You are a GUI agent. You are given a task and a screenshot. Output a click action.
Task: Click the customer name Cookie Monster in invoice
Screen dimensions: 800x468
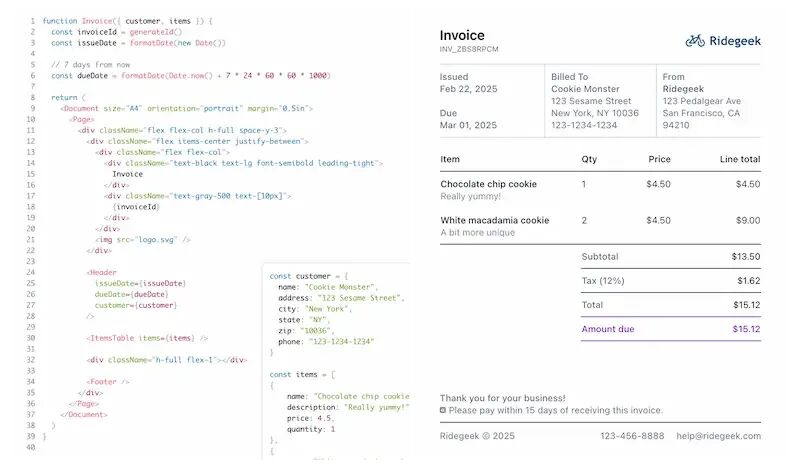[x=585, y=89]
